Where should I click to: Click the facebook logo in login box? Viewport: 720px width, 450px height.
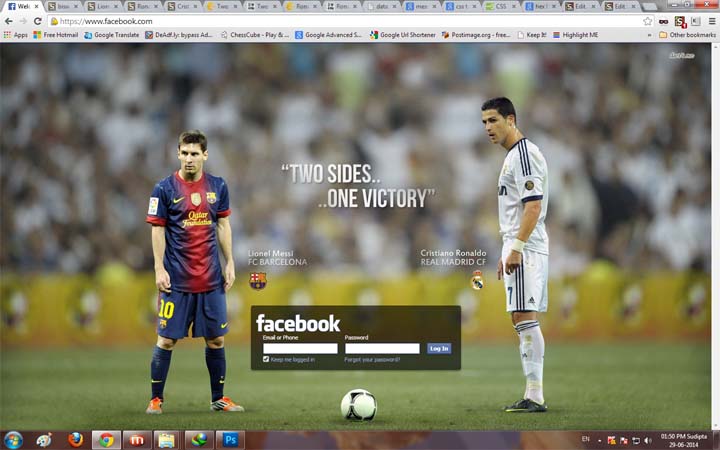click(x=298, y=323)
